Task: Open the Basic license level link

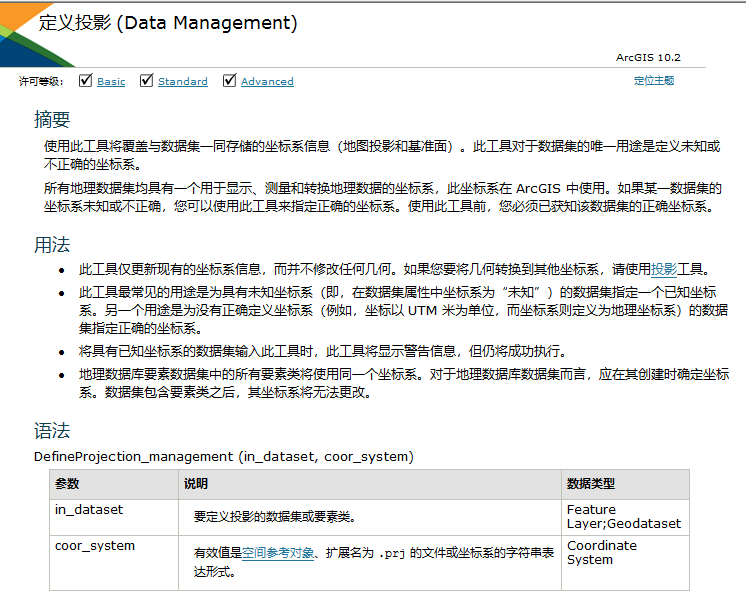Action: click(111, 81)
